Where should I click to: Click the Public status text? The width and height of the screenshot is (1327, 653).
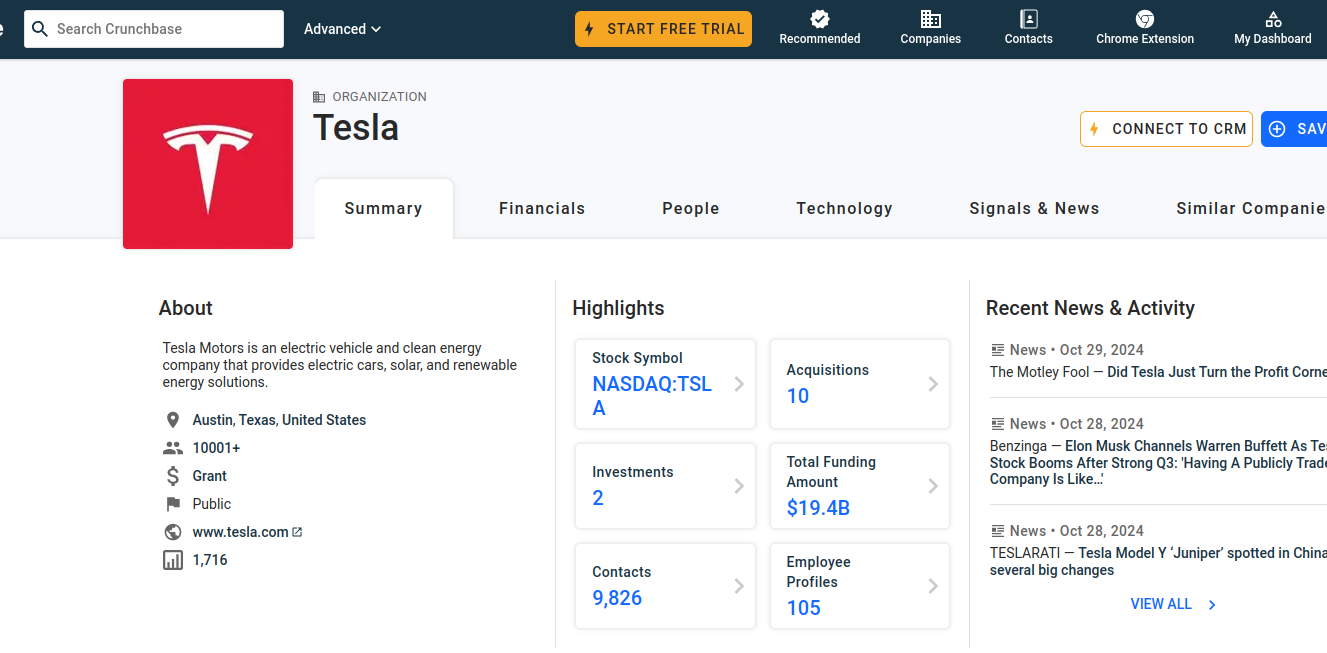click(212, 504)
